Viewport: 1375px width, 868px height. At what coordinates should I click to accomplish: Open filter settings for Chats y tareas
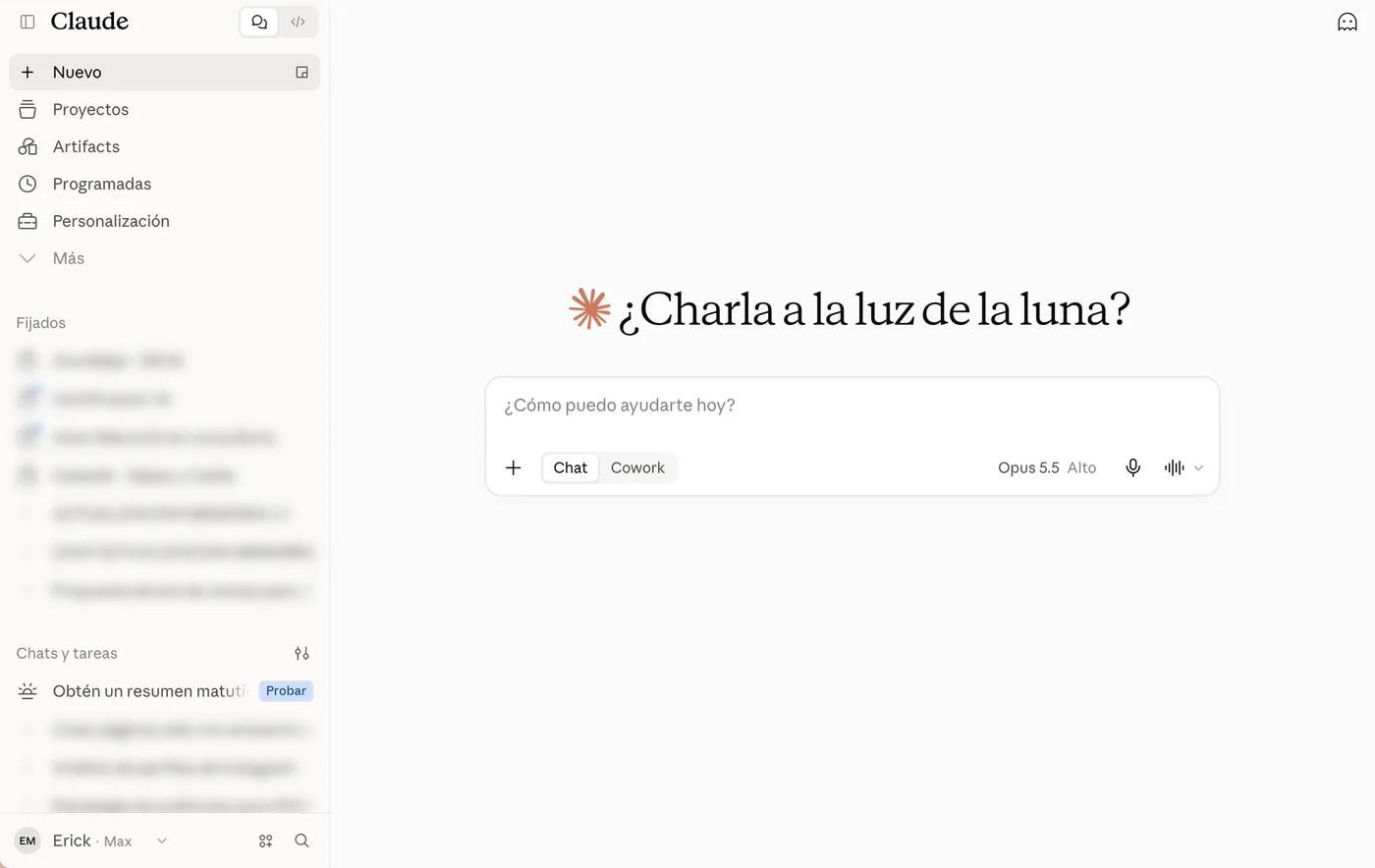pos(302,653)
